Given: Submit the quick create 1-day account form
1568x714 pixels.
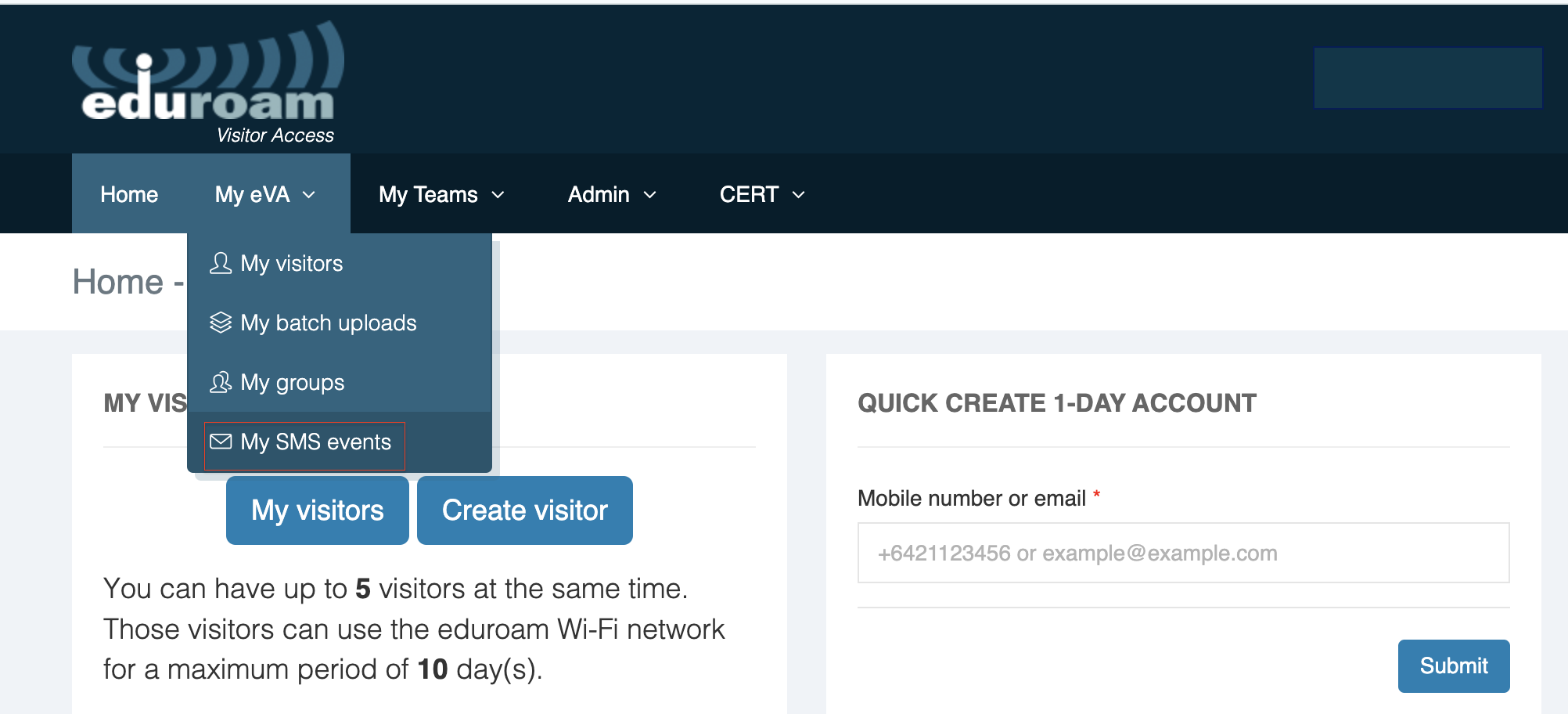Looking at the screenshot, I should pos(1453,665).
